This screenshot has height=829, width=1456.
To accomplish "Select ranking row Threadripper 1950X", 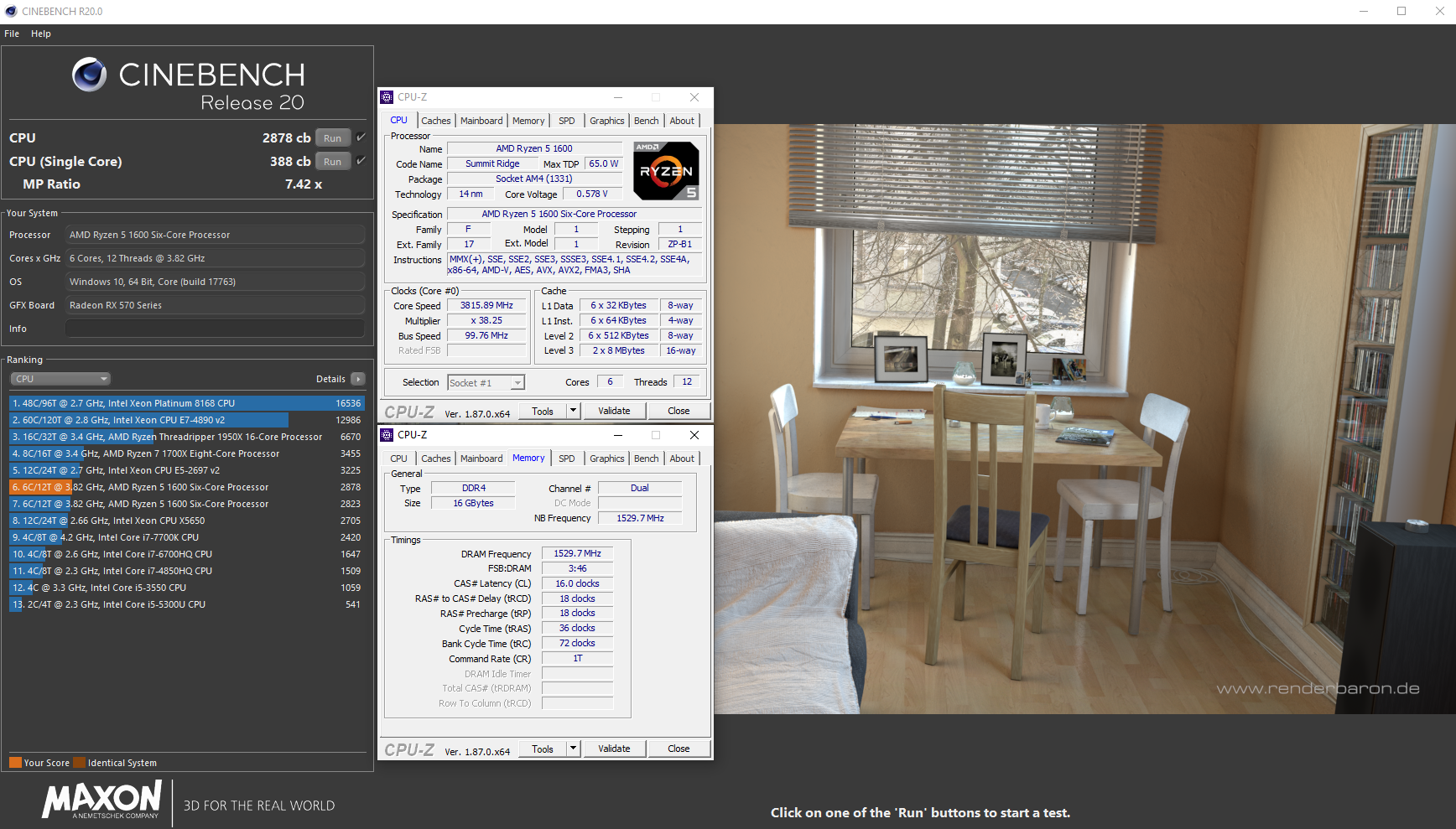I will 187,437.
